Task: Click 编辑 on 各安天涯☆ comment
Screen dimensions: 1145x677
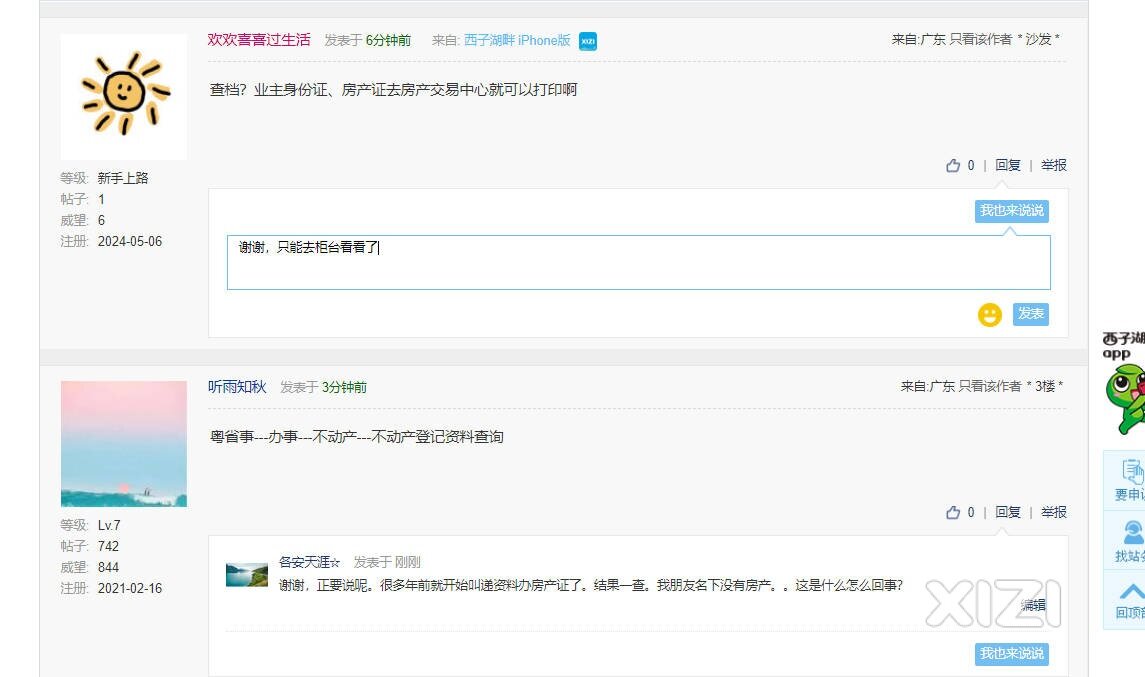Action: [x=1033, y=605]
